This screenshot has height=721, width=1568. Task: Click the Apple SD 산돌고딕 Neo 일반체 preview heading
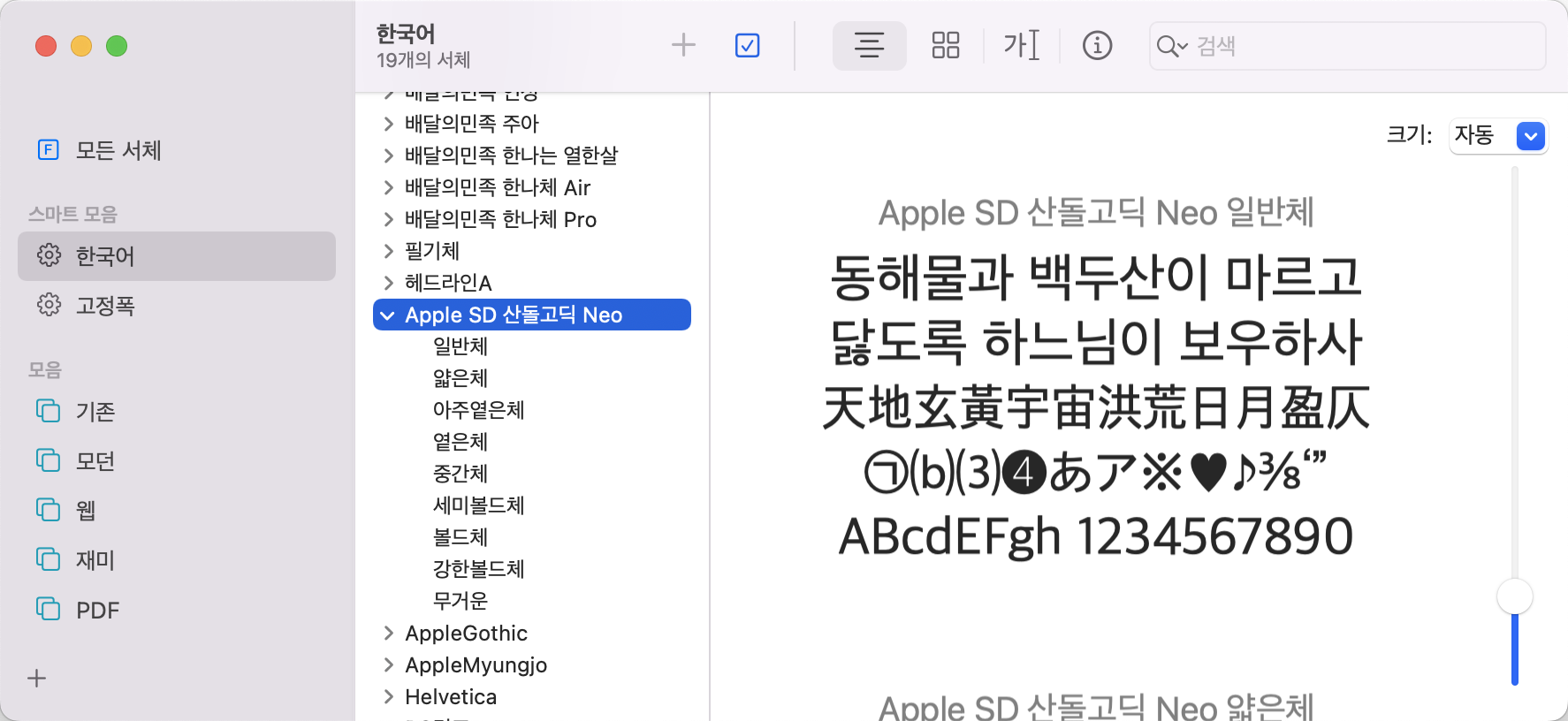pos(1096,213)
